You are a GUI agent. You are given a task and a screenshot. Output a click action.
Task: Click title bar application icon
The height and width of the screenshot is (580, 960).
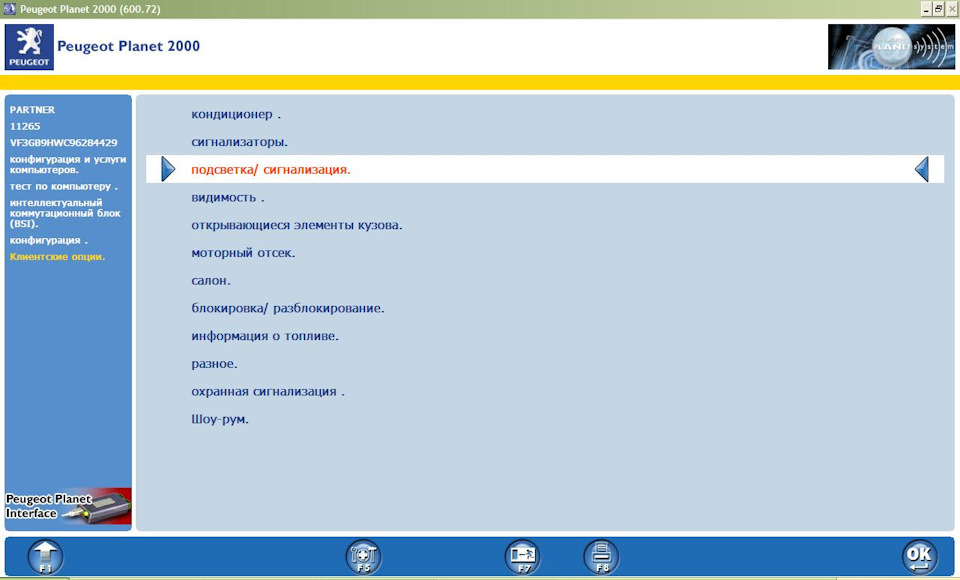click(9, 9)
